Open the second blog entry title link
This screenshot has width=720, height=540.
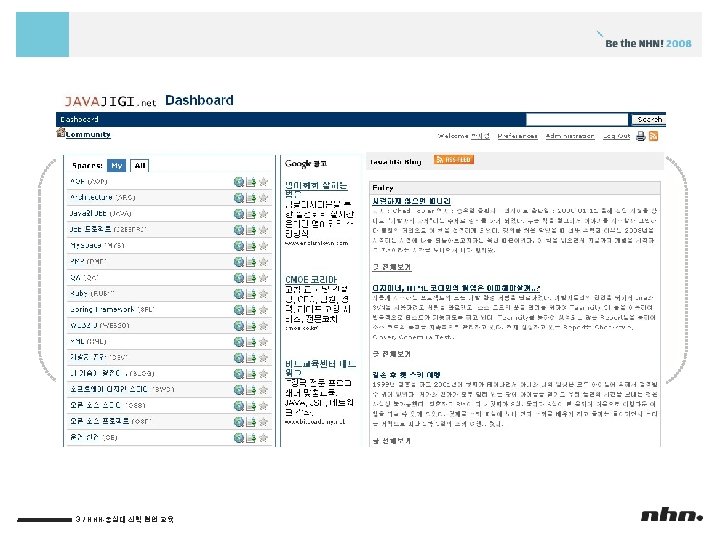(456, 288)
